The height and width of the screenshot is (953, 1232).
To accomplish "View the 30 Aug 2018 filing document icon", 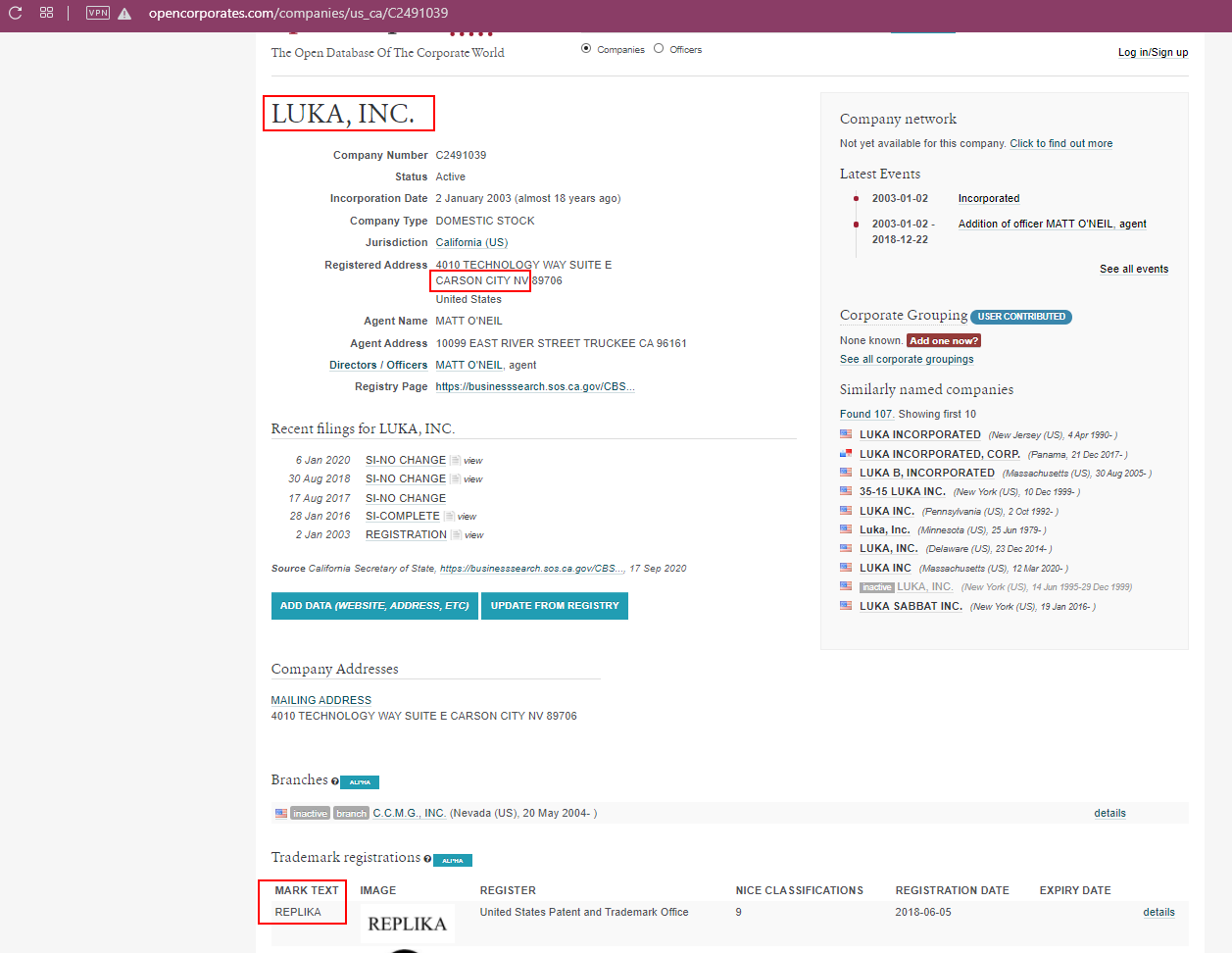I will tap(455, 479).
